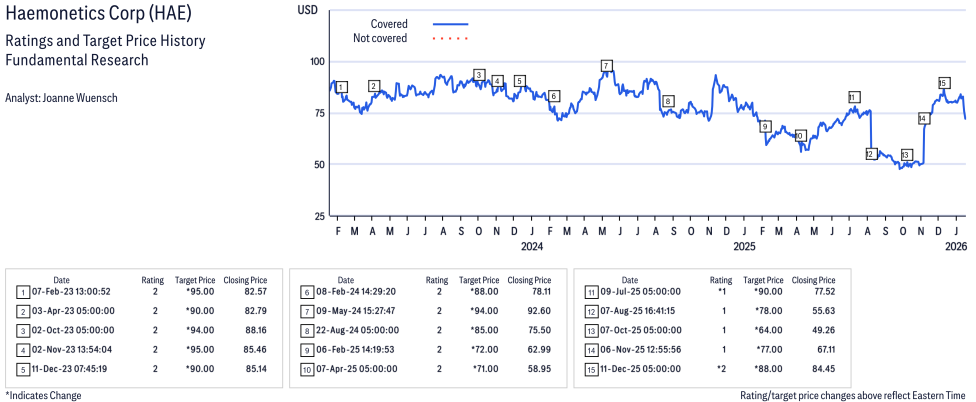Click table index box 11 for 09-Jul-25
The width and height of the screenshot is (976, 402).
592,292
